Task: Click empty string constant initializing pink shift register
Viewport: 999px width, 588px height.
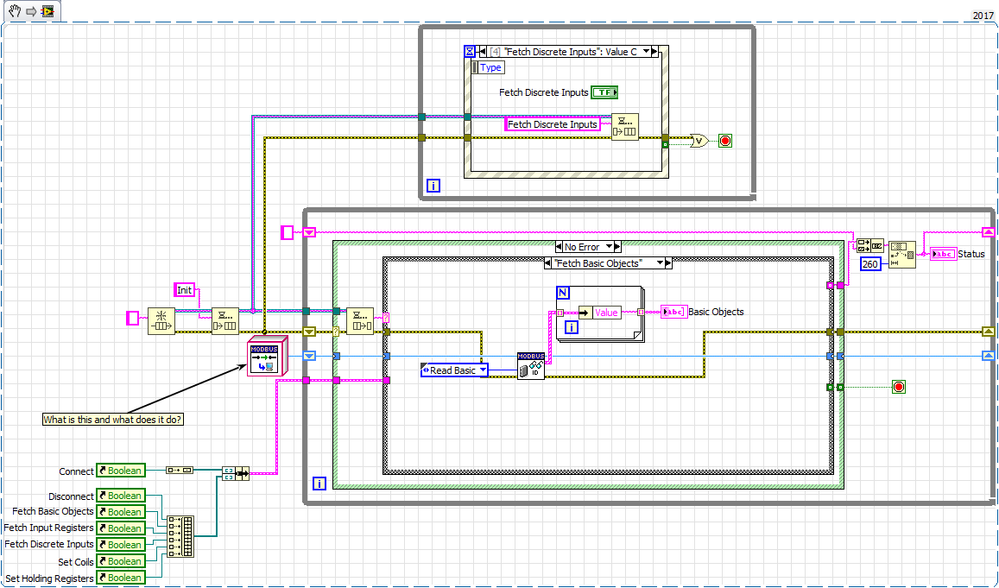Action: 287,233
